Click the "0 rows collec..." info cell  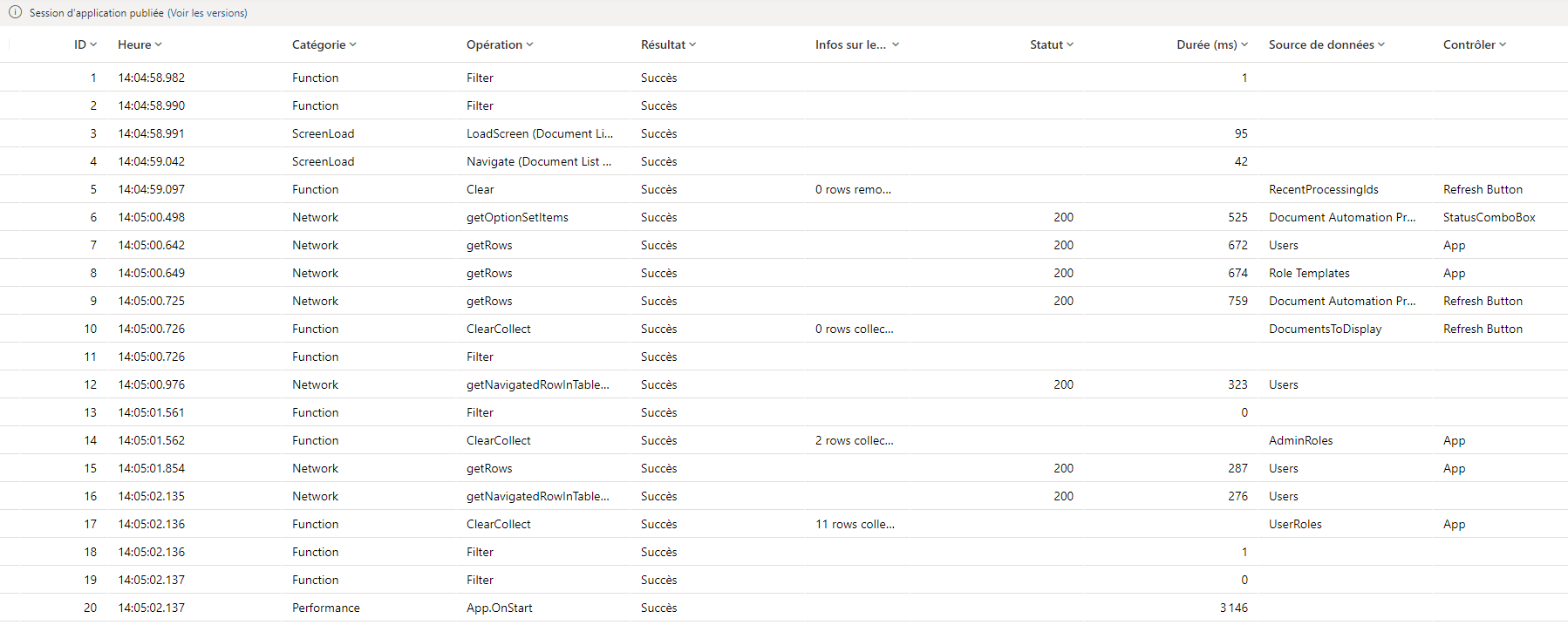tap(855, 329)
